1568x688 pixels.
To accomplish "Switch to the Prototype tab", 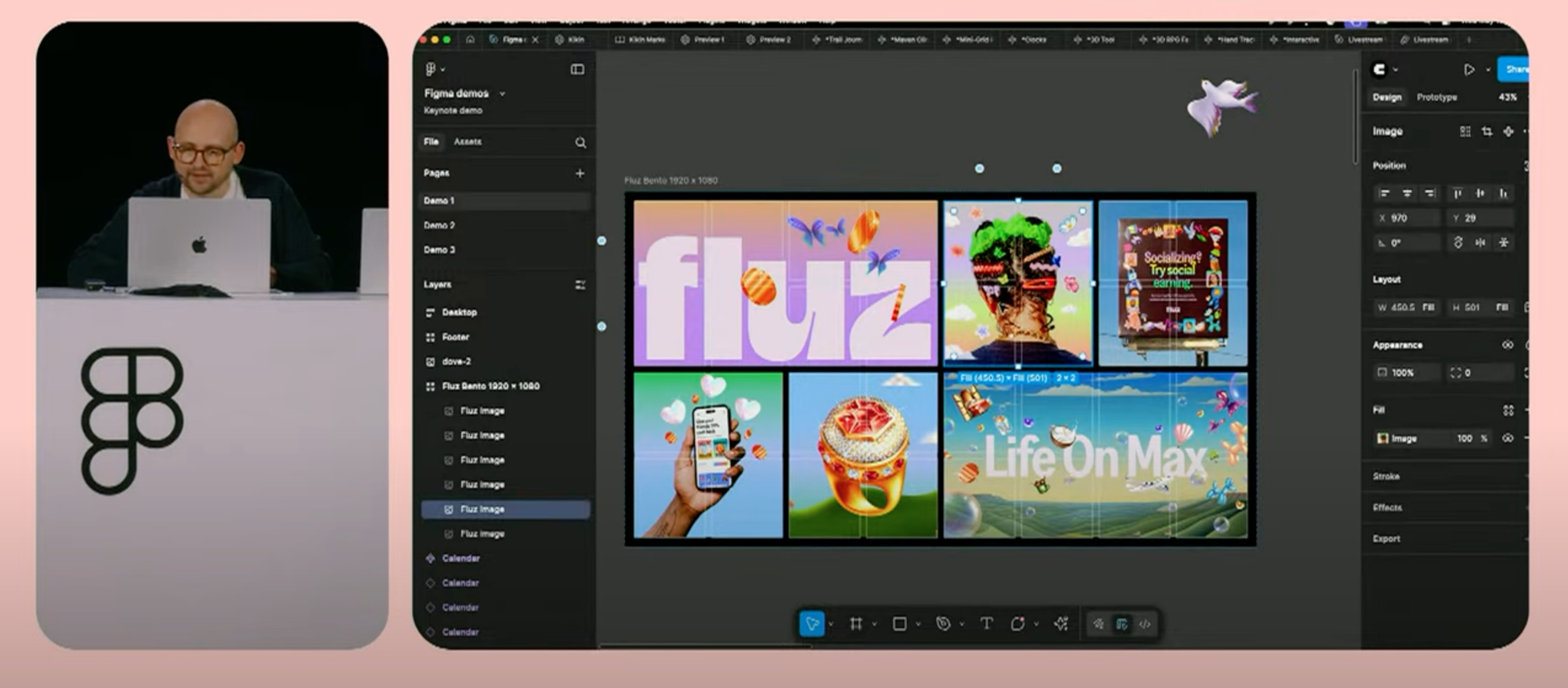I will pyautogui.click(x=1436, y=97).
